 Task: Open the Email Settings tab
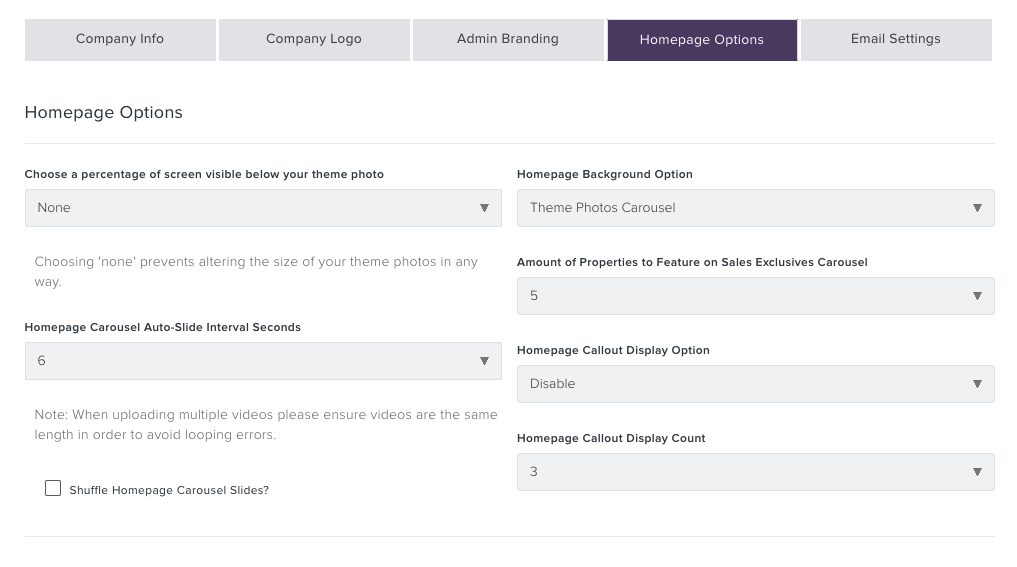tap(896, 40)
